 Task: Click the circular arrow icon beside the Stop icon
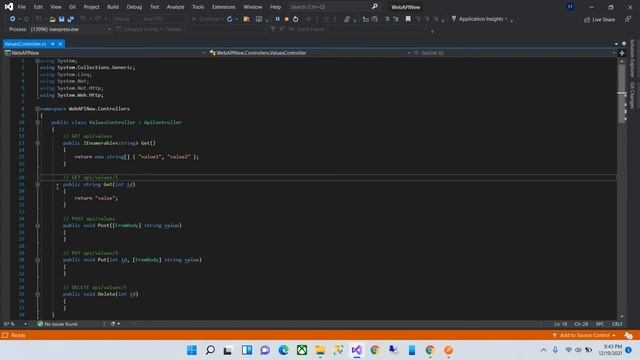coord(296,19)
